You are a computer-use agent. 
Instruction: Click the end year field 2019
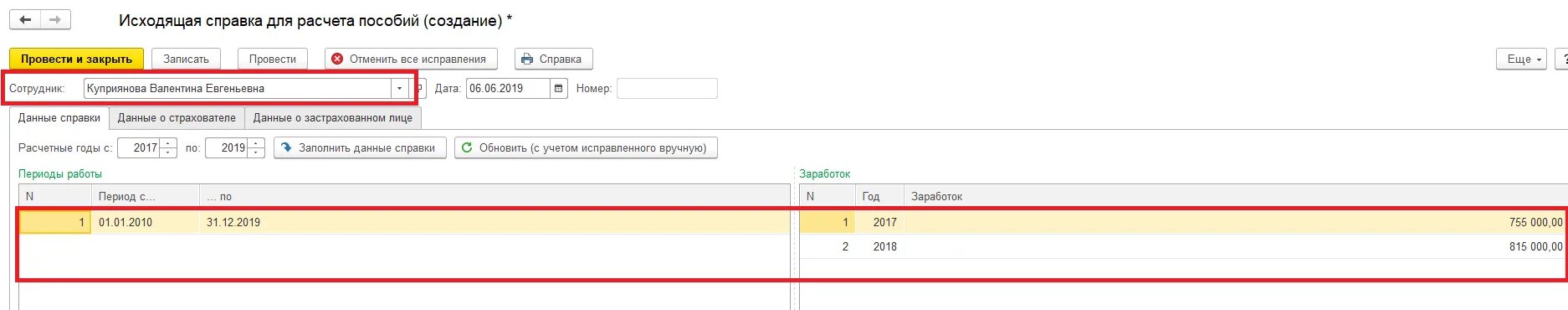coord(227,147)
